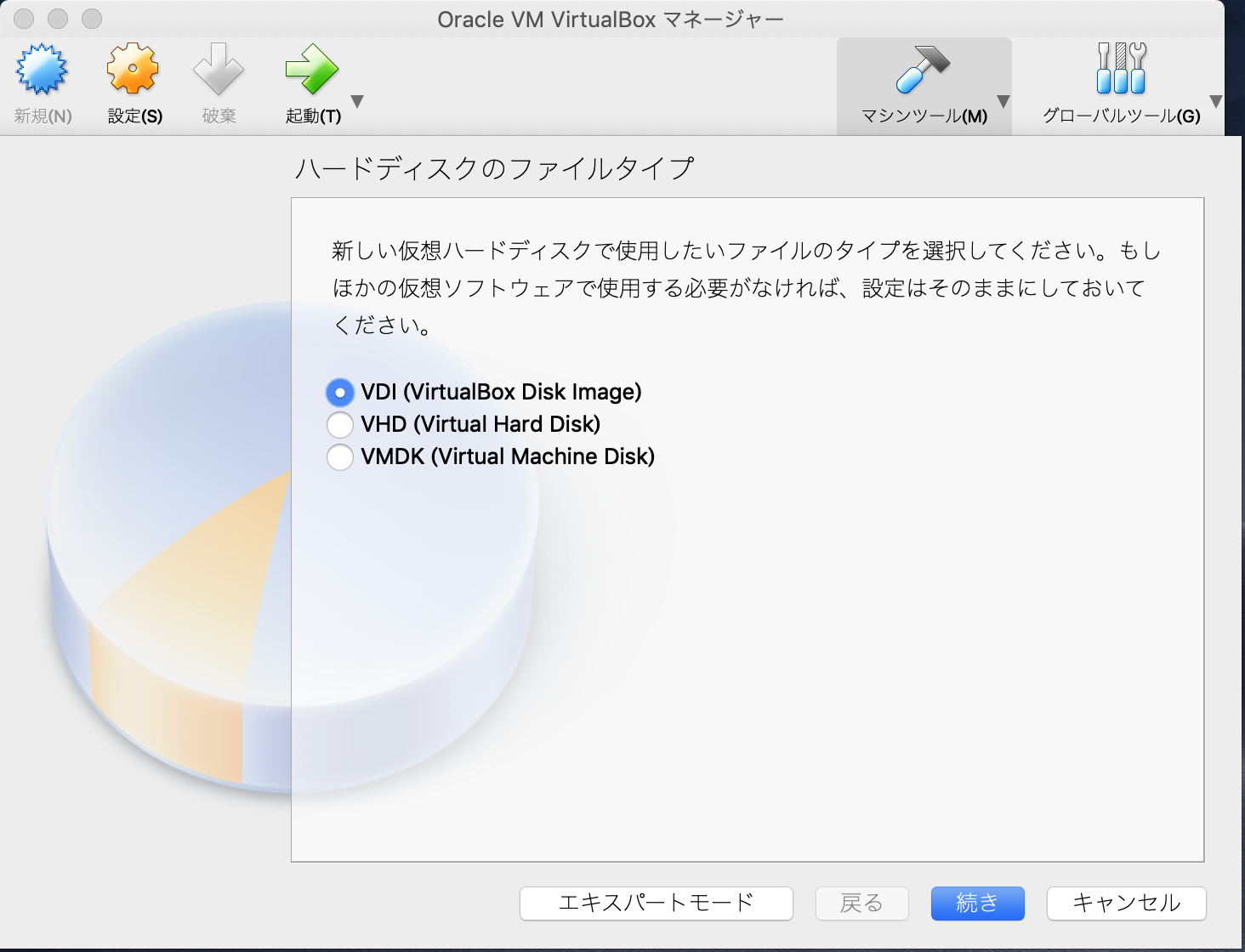Pick VMDK (Virtual Machine Disk) option
This screenshot has width=1245, height=952.
pos(340,456)
